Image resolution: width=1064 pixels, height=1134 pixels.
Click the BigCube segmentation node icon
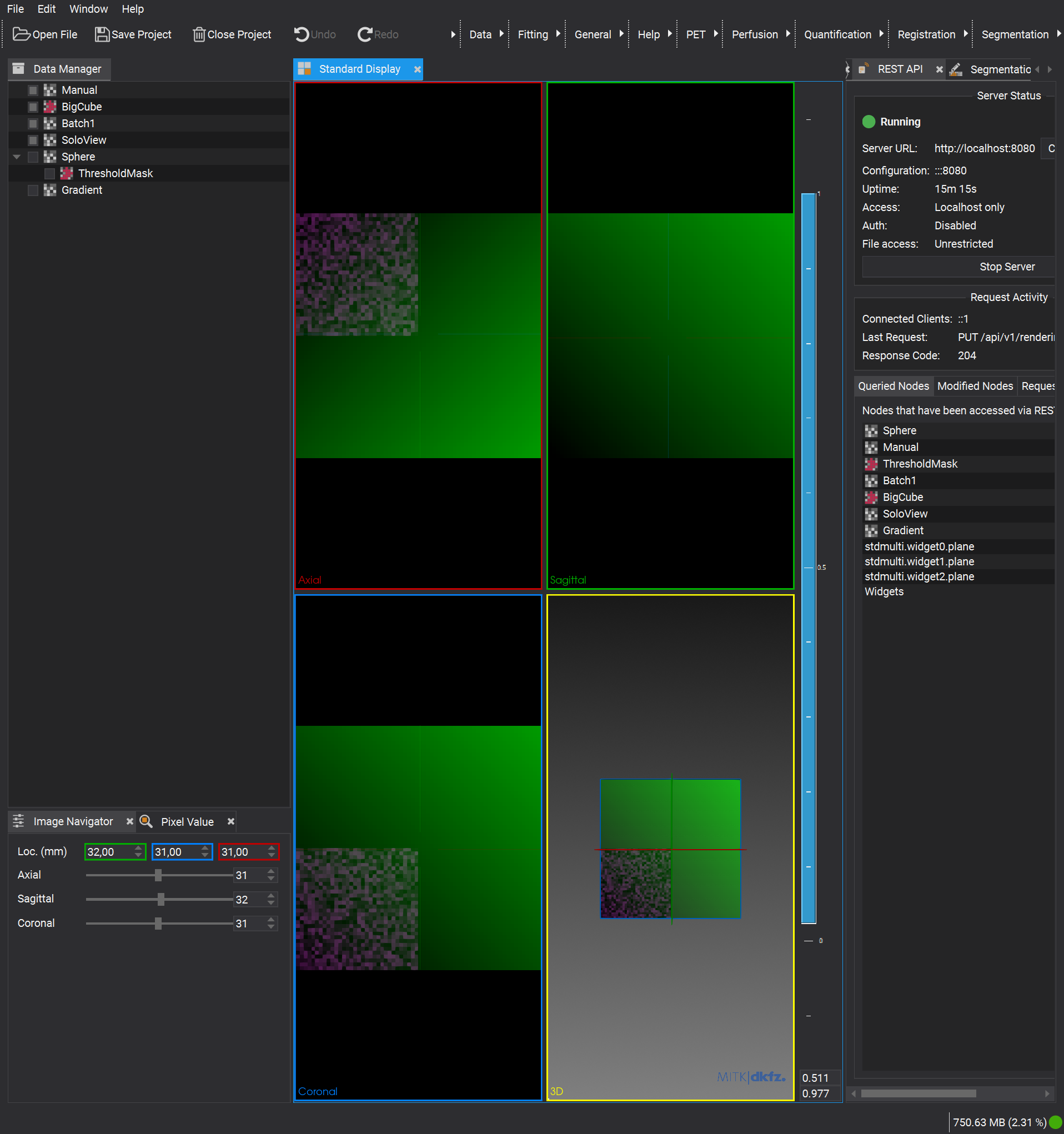point(50,107)
